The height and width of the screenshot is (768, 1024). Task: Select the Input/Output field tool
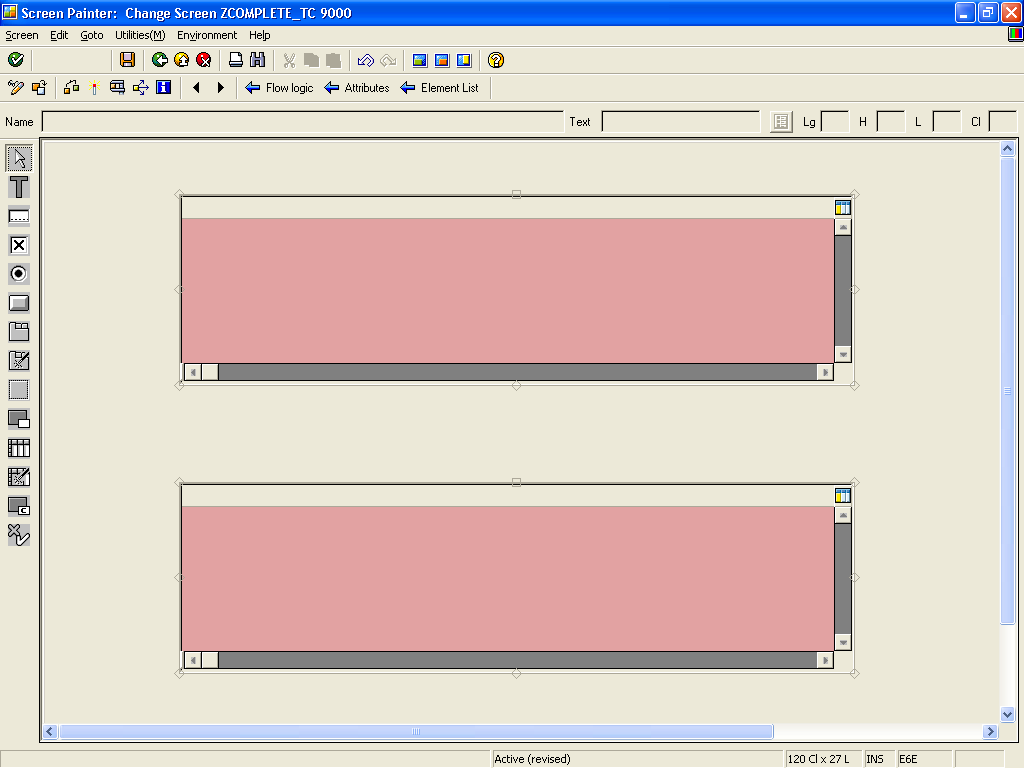[x=17, y=216]
